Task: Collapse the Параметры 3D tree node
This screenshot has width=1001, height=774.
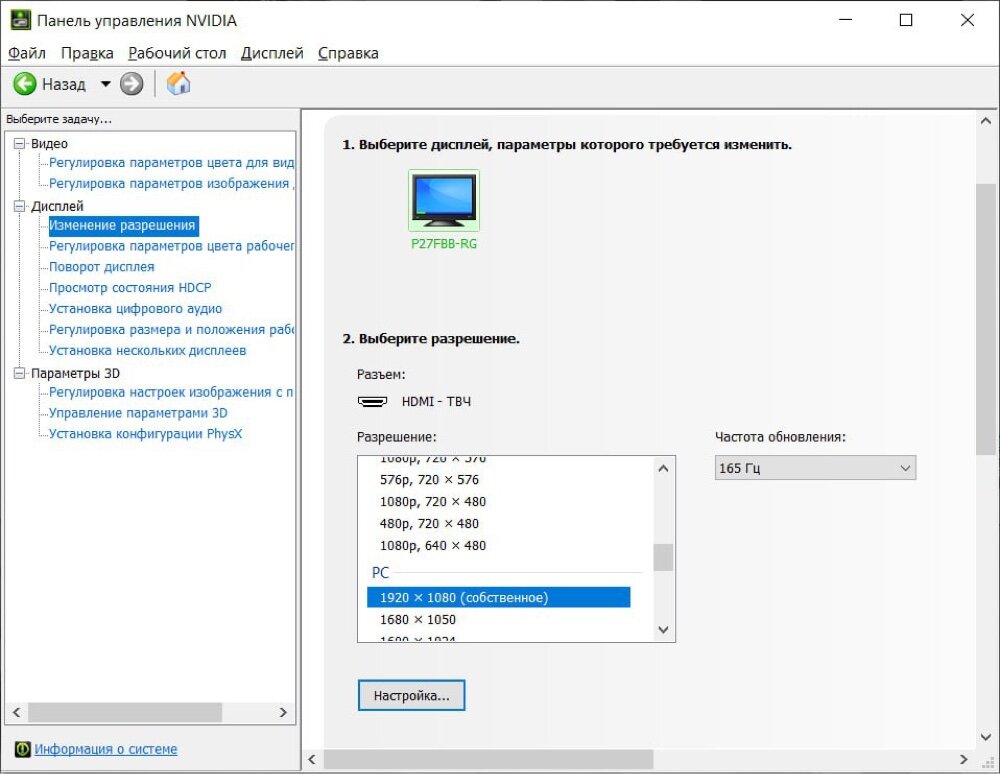Action: pyautogui.click(x=20, y=373)
